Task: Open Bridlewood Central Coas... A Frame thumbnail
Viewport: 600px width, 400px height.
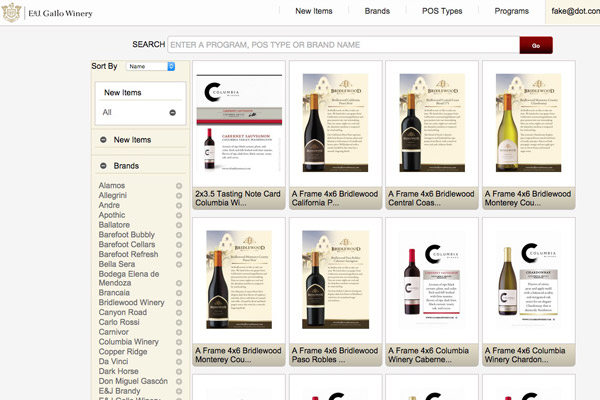Action: click(x=432, y=124)
